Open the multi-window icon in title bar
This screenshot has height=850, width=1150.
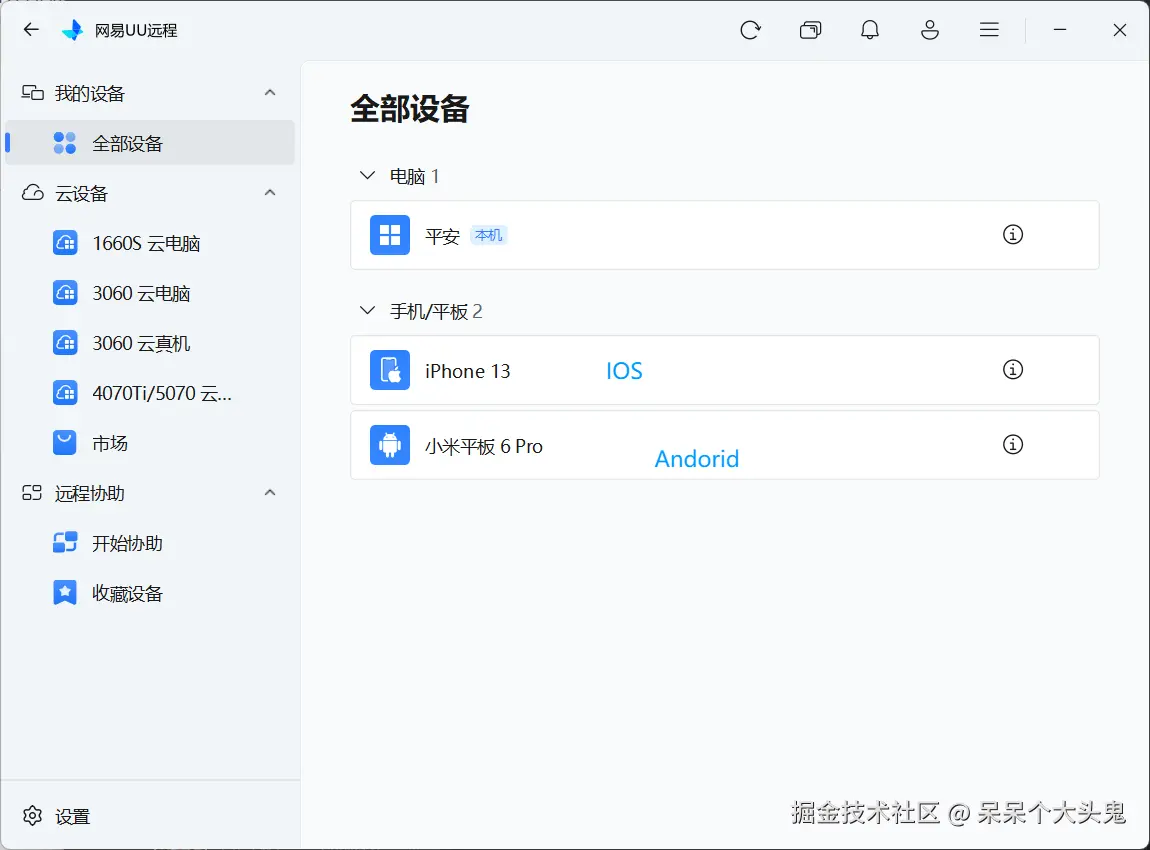810,30
